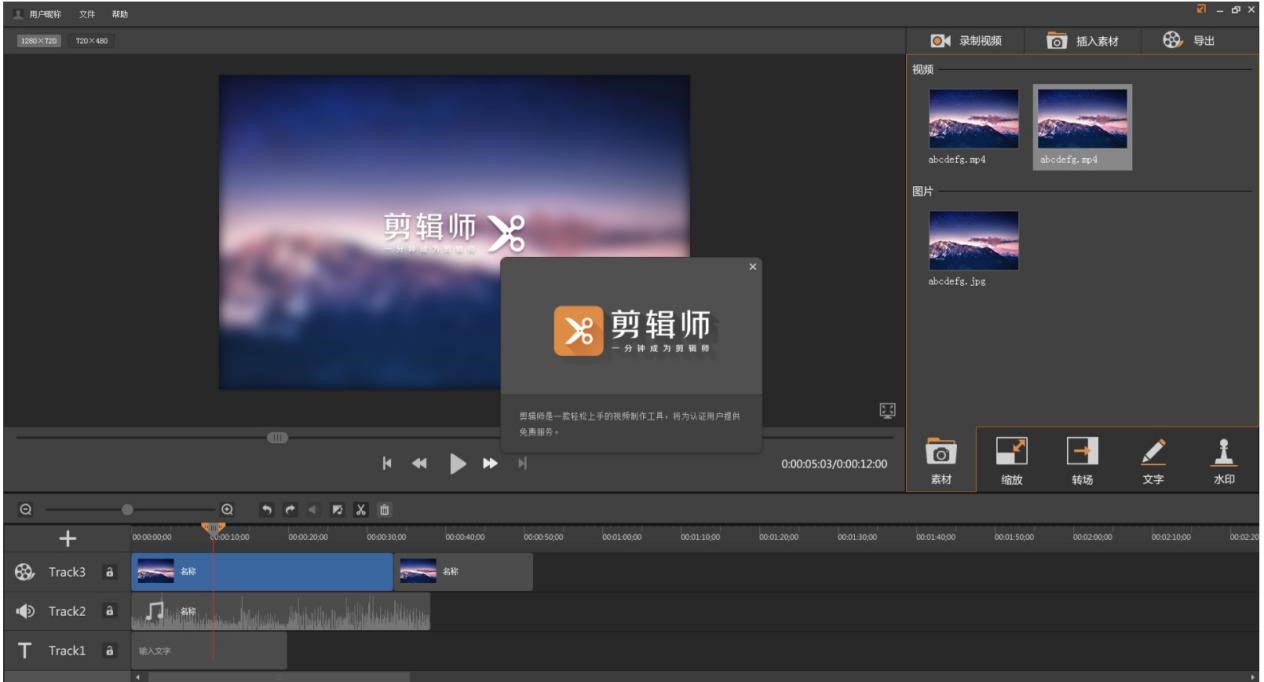The width and height of the screenshot is (1264, 682).
Task: Click the 导出 export button
Action: point(1189,41)
